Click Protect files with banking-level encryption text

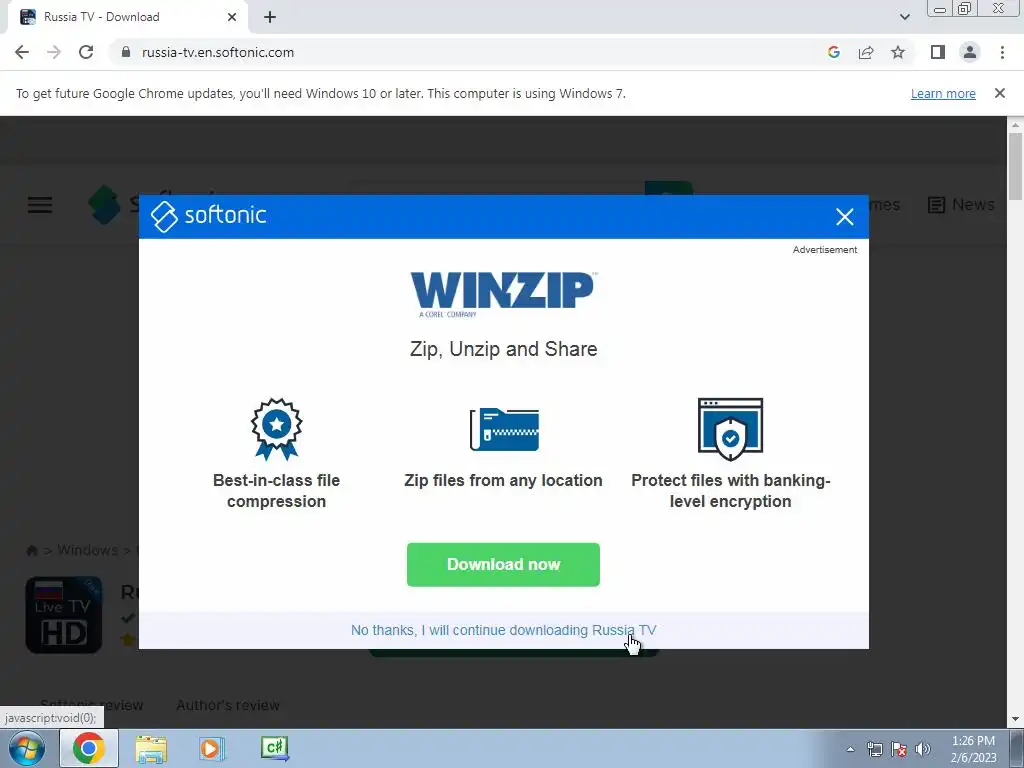730,490
